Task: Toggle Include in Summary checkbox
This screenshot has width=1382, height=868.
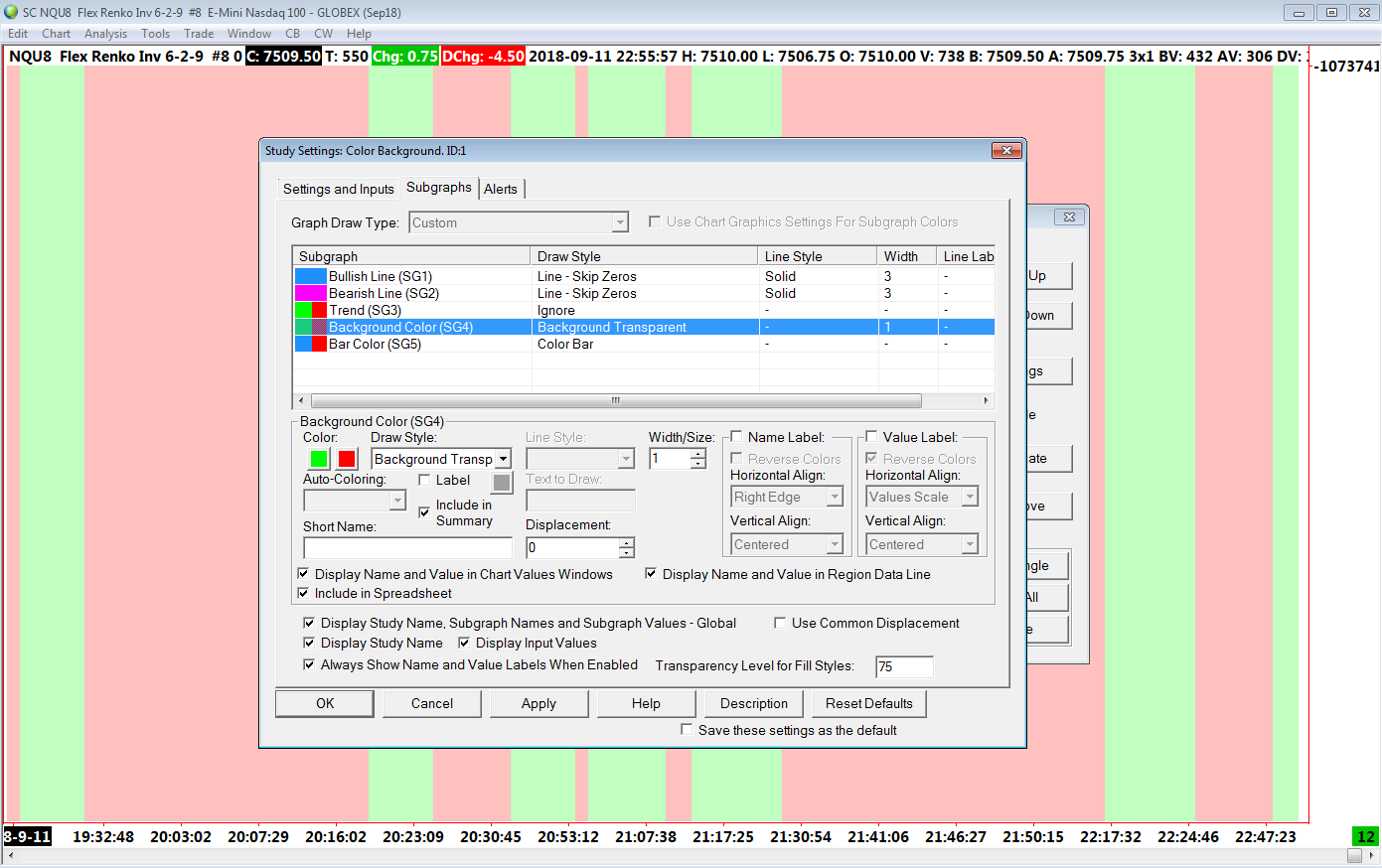Action: [x=424, y=512]
